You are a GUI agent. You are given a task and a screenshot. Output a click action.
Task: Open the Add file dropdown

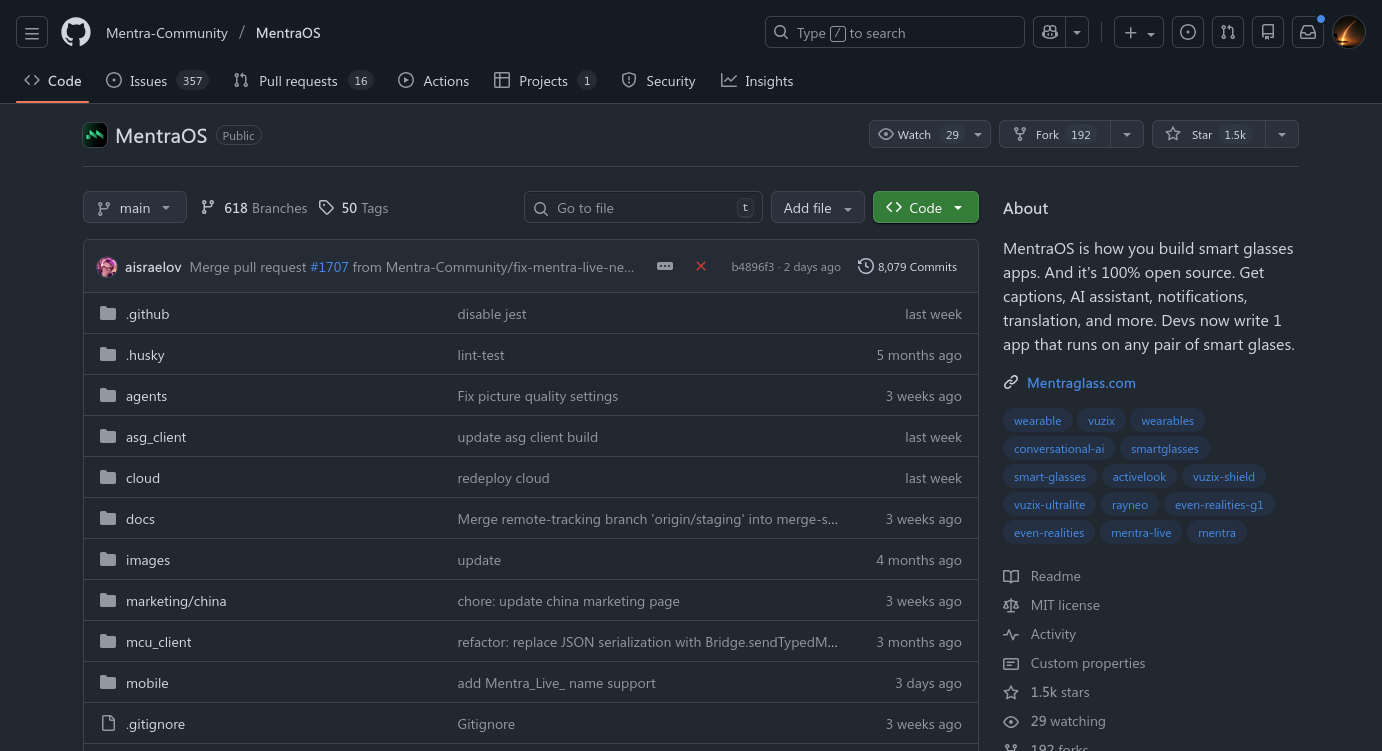click(x=817, y=208)
